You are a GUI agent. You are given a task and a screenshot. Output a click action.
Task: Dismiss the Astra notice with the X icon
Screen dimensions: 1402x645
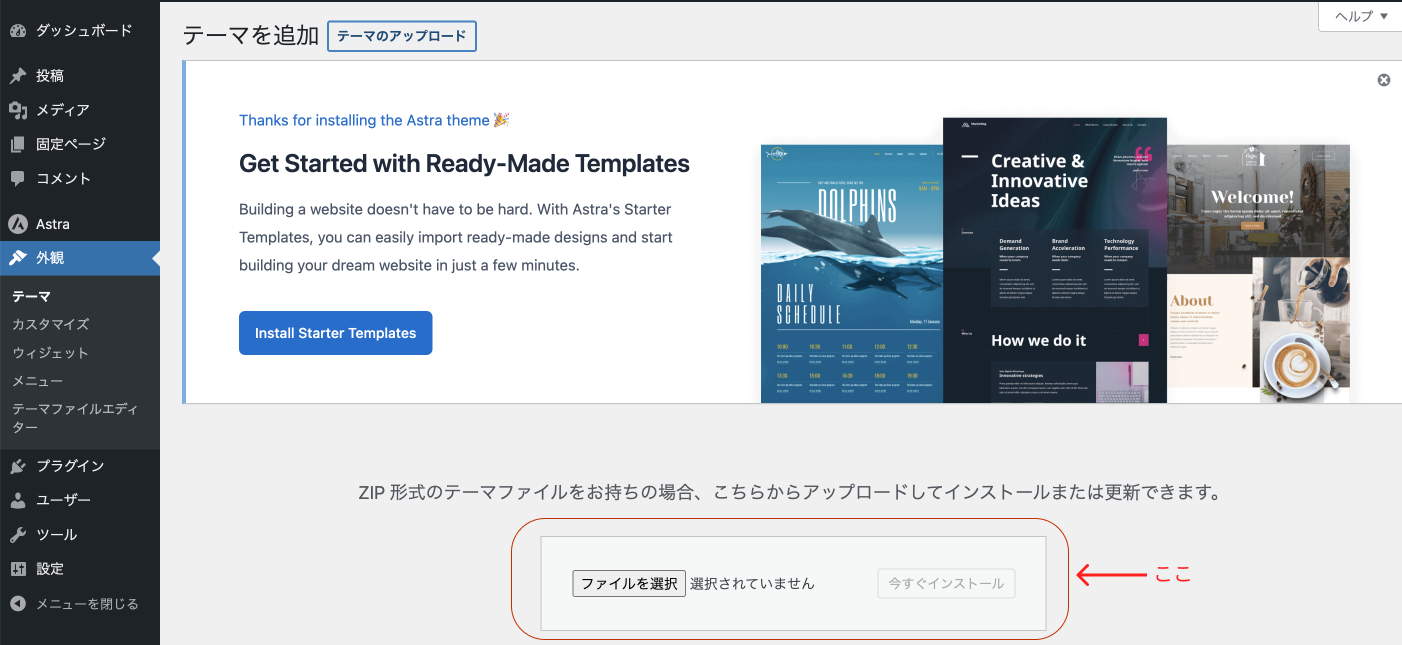(x=1384, y=80)
